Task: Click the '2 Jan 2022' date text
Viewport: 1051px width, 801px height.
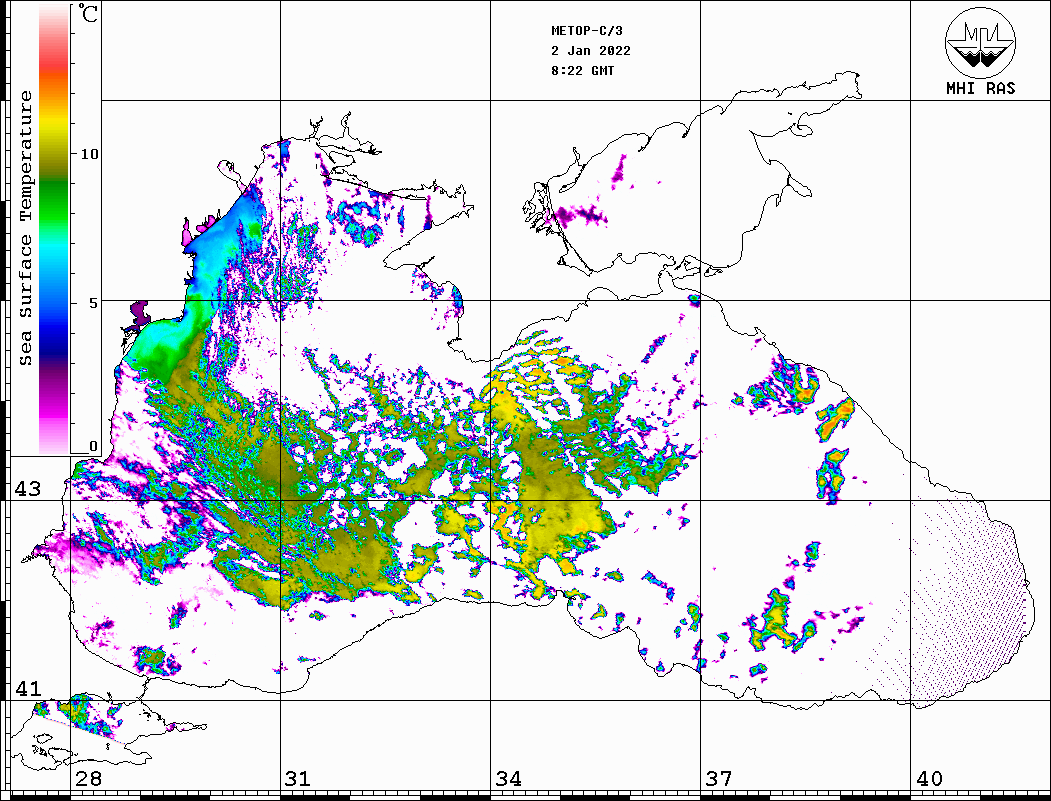Action: [591, 51]
